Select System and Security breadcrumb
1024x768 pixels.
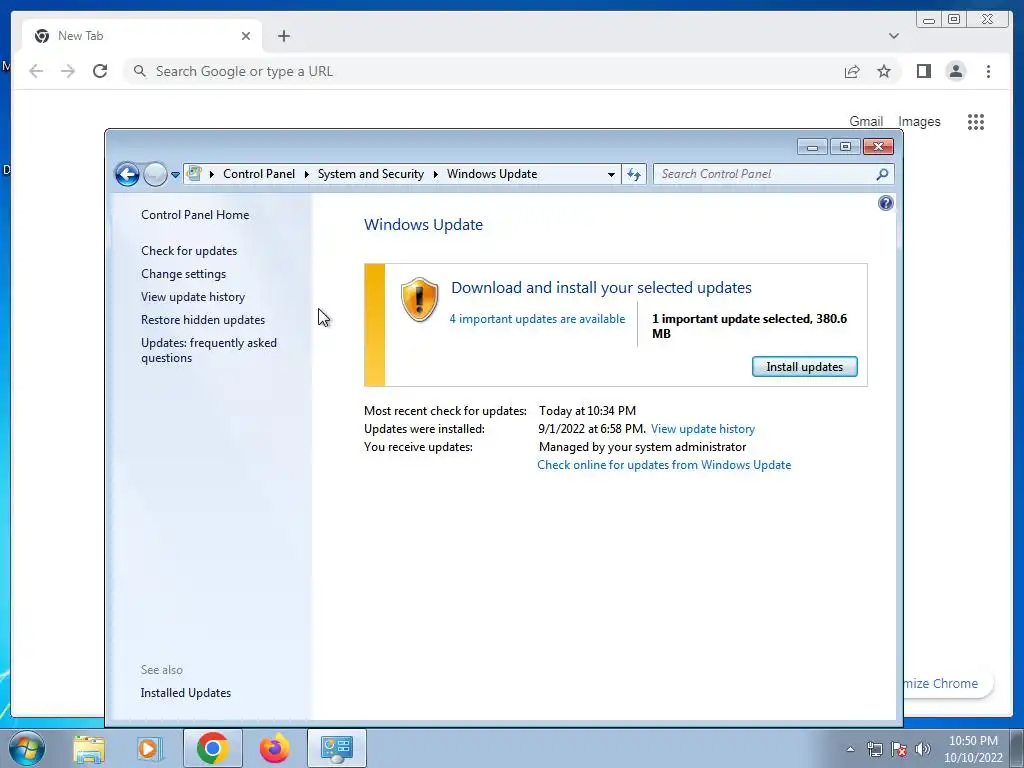pos(370,174)
